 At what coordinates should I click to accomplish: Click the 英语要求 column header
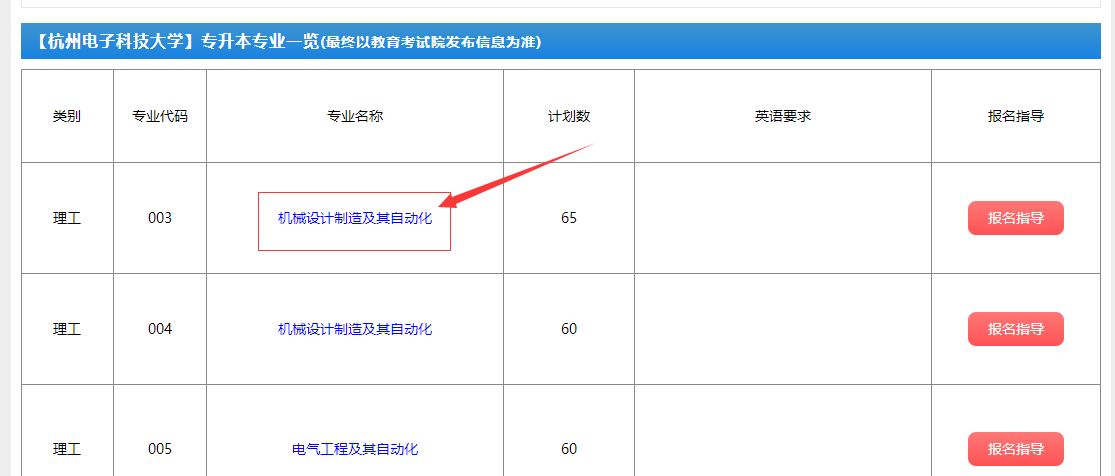tap(782, 116)
